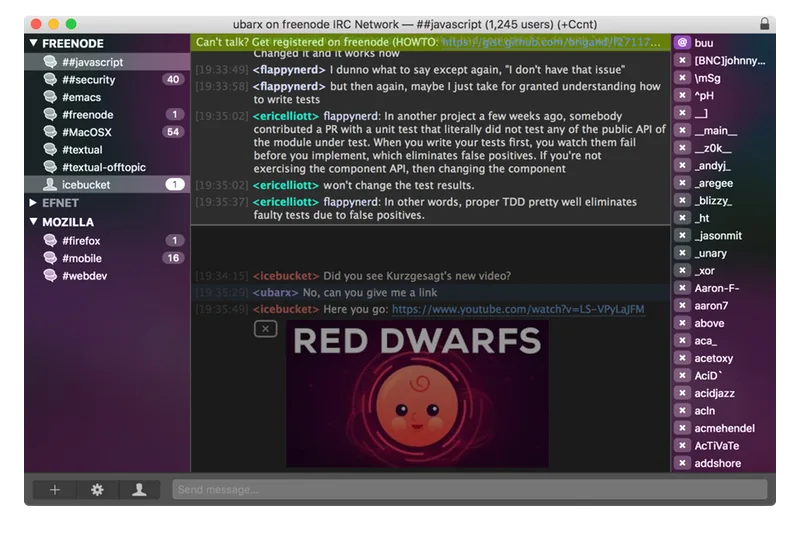Screen dimensions: 800x535
Task: Open the ##security channel
Action: pyautogui.click(x=107, y=80)
